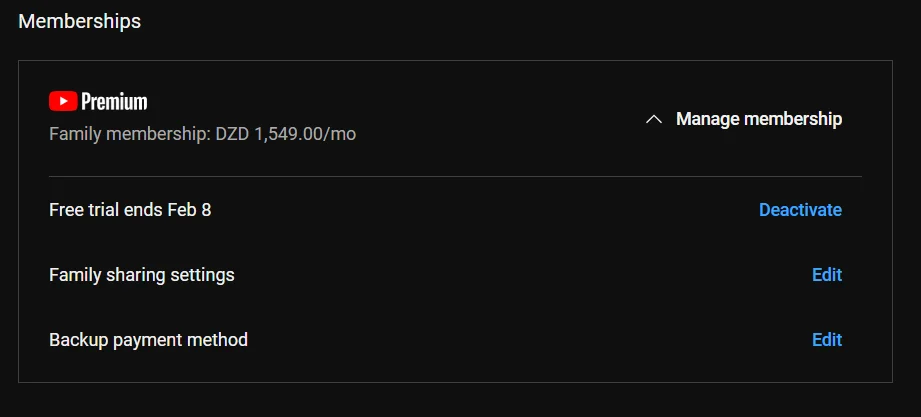This screenshot has width=921, height=417.
Task: Click the word Manage next to the chevron
Action: [707, 119]
